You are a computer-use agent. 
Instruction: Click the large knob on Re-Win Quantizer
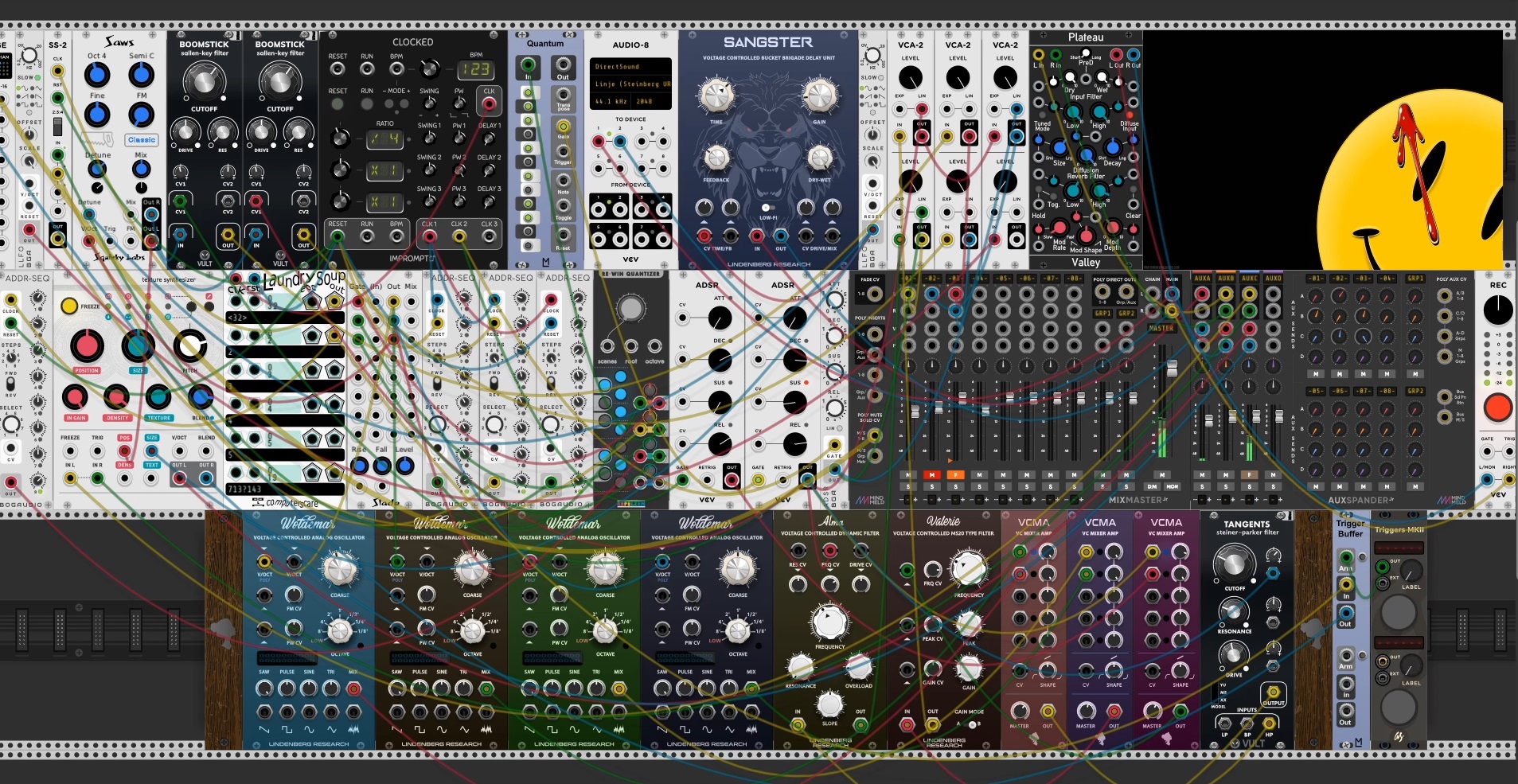click(x=630, y=308)
